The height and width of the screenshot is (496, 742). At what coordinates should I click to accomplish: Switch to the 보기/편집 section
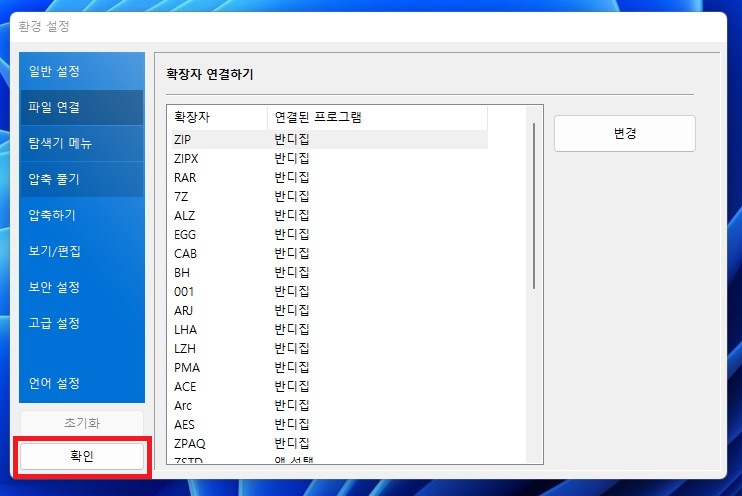tap(82, 251)
